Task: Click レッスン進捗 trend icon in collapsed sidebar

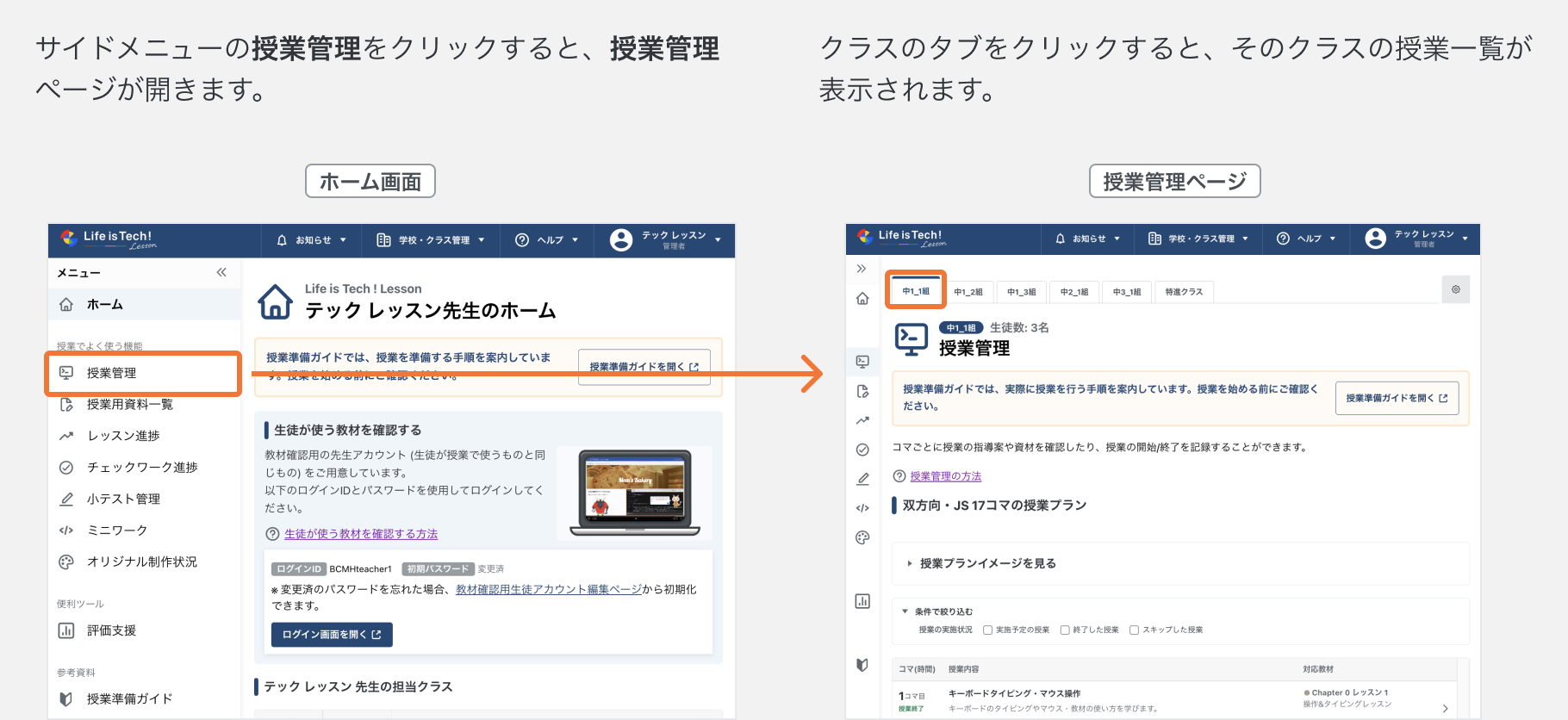Action: [862, 420]
